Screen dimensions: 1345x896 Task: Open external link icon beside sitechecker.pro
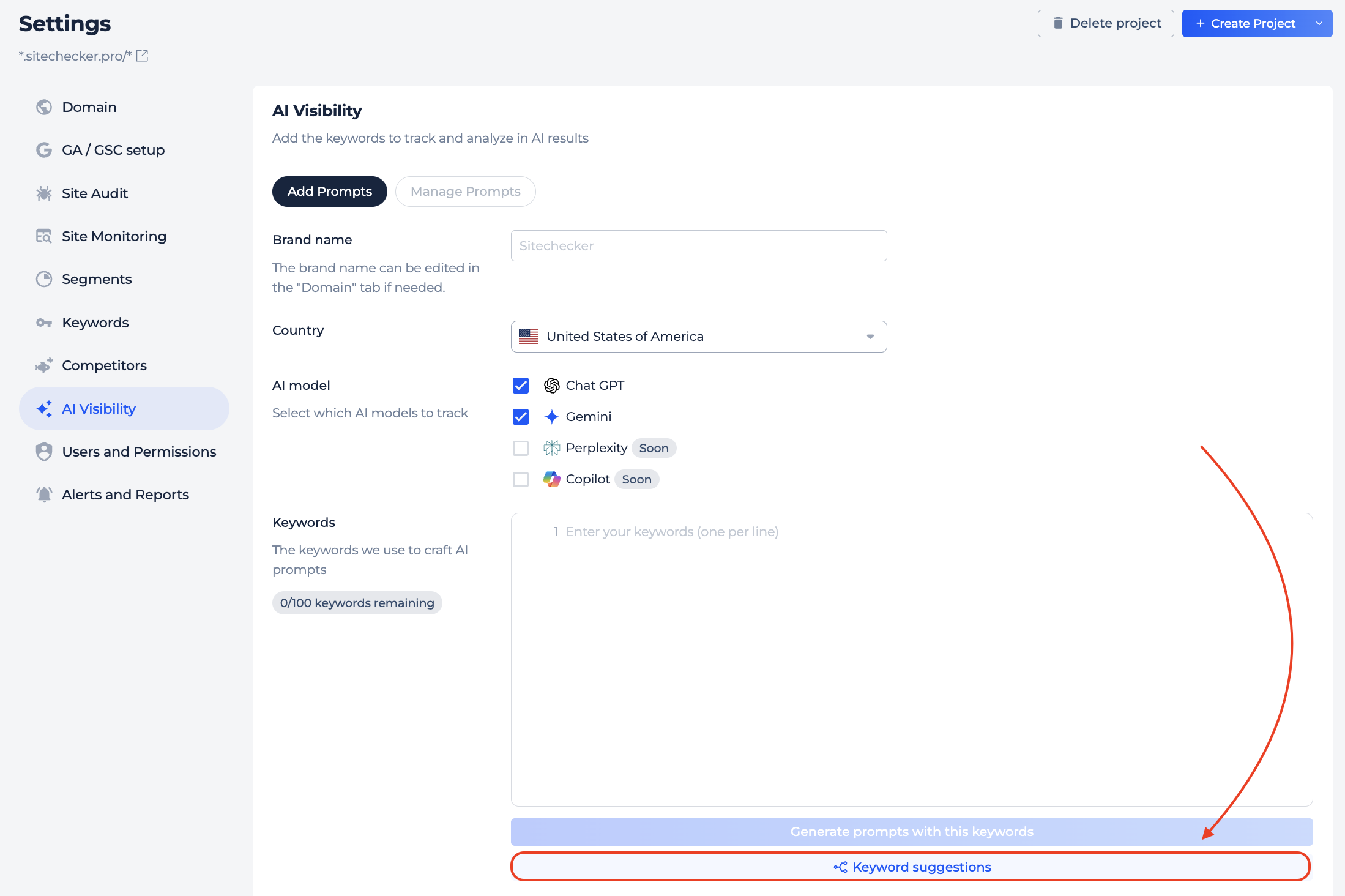tap(142, 56)
